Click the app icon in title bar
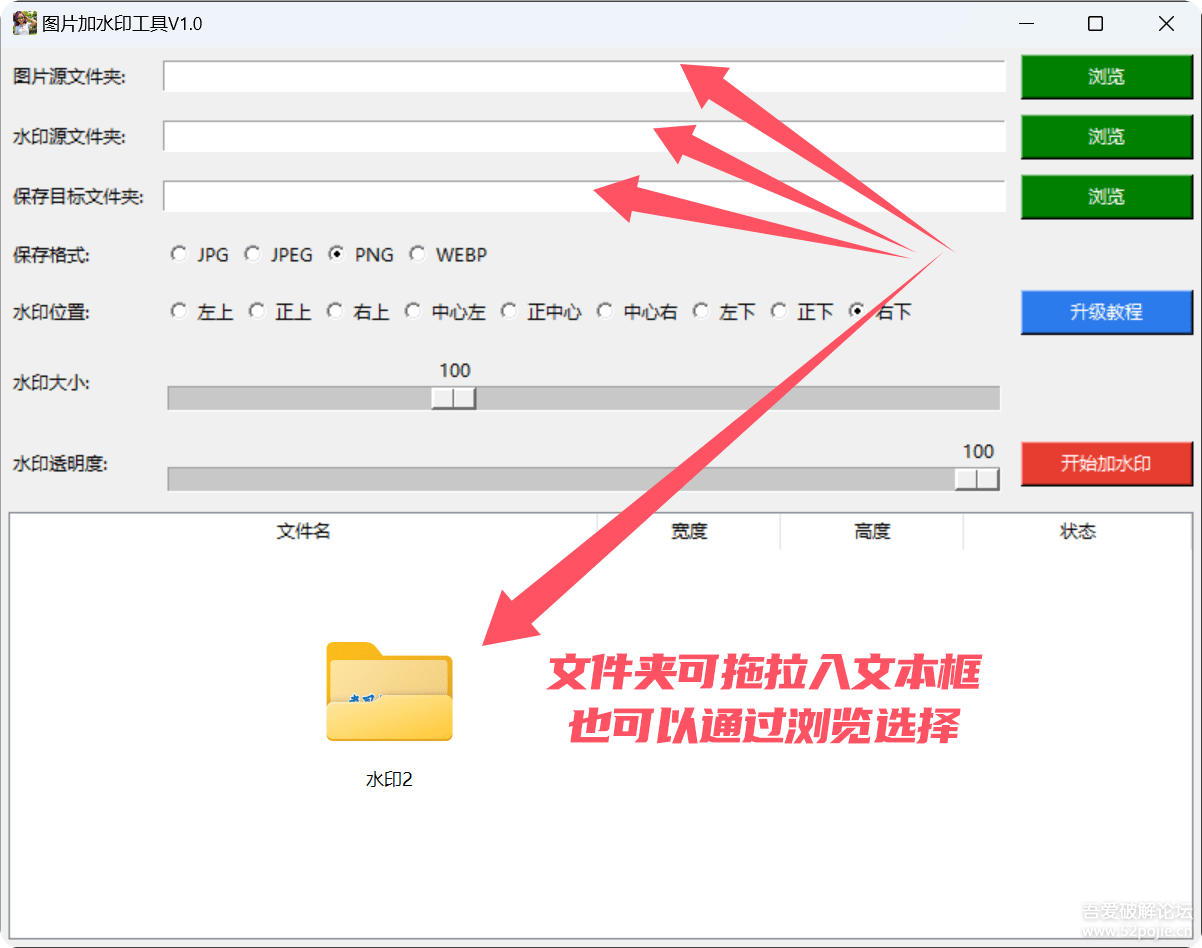 pos(25,23)
